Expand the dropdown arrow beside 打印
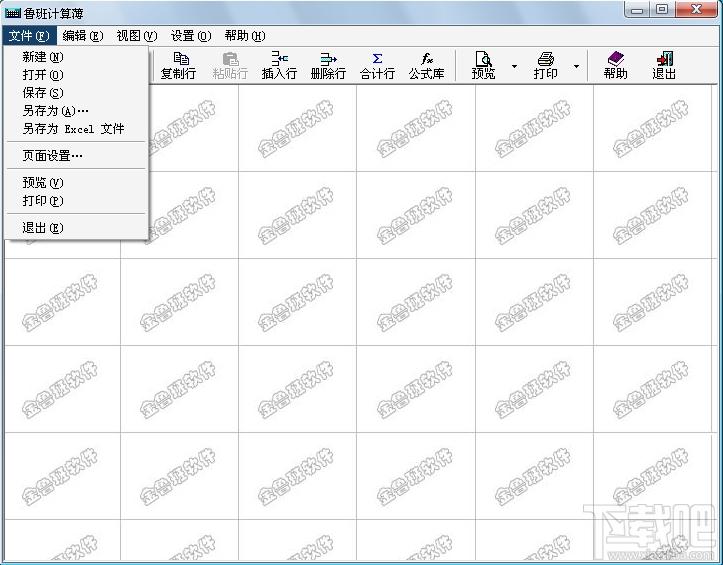 tap(576, 66)
